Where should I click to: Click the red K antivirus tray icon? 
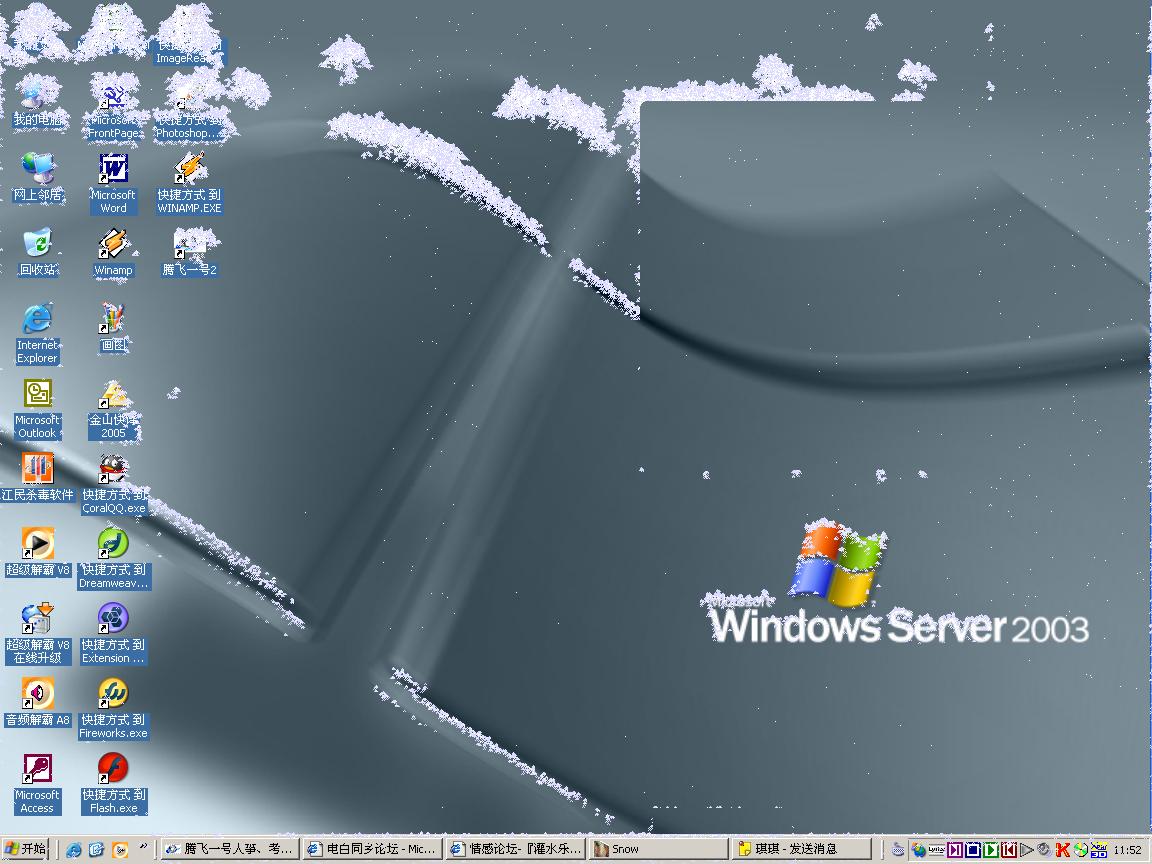(x=1063, y=850)
